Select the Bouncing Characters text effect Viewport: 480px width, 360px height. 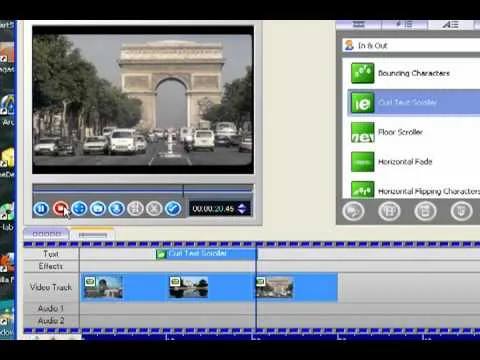[414, 73]
